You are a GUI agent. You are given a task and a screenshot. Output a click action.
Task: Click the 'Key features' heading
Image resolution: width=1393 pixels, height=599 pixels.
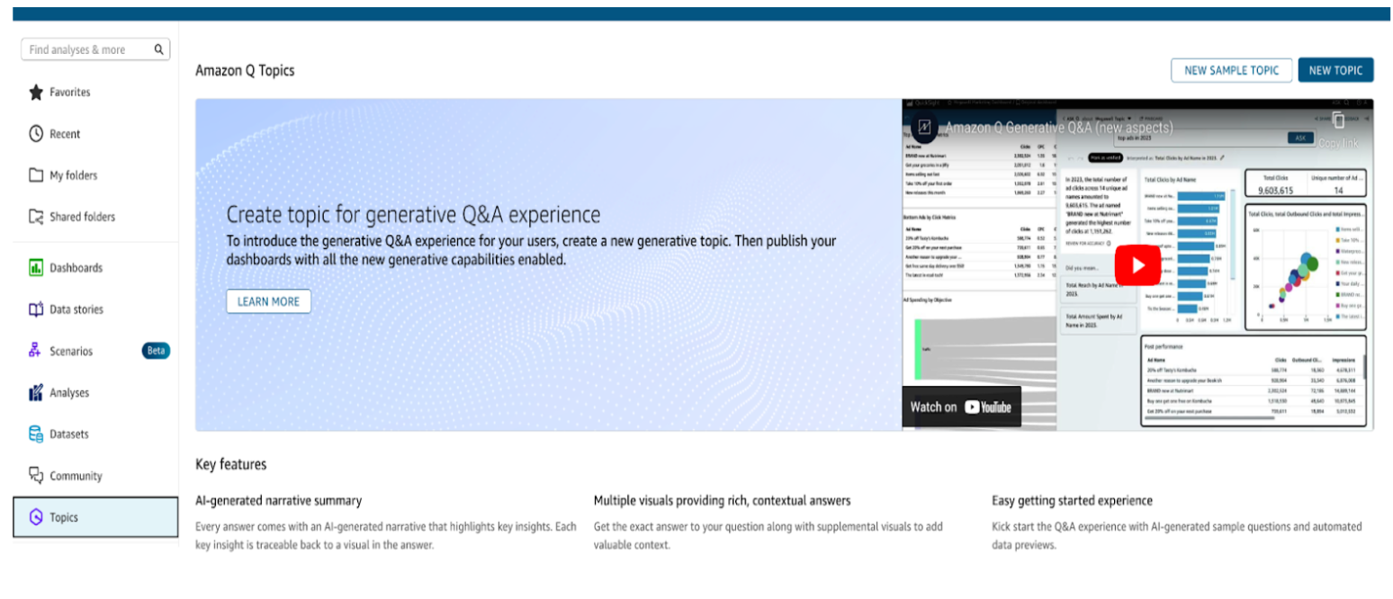pos(231,464)
